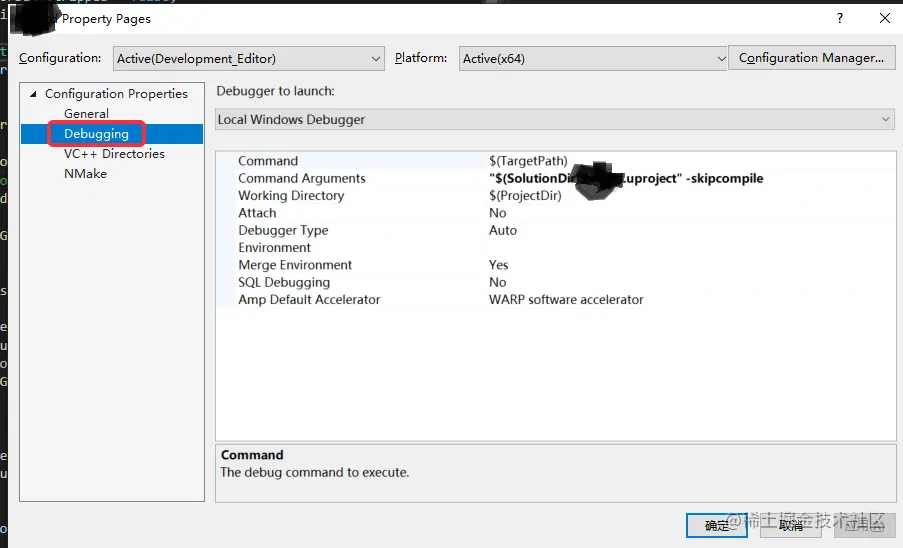Select General in the properties tree

86,113
